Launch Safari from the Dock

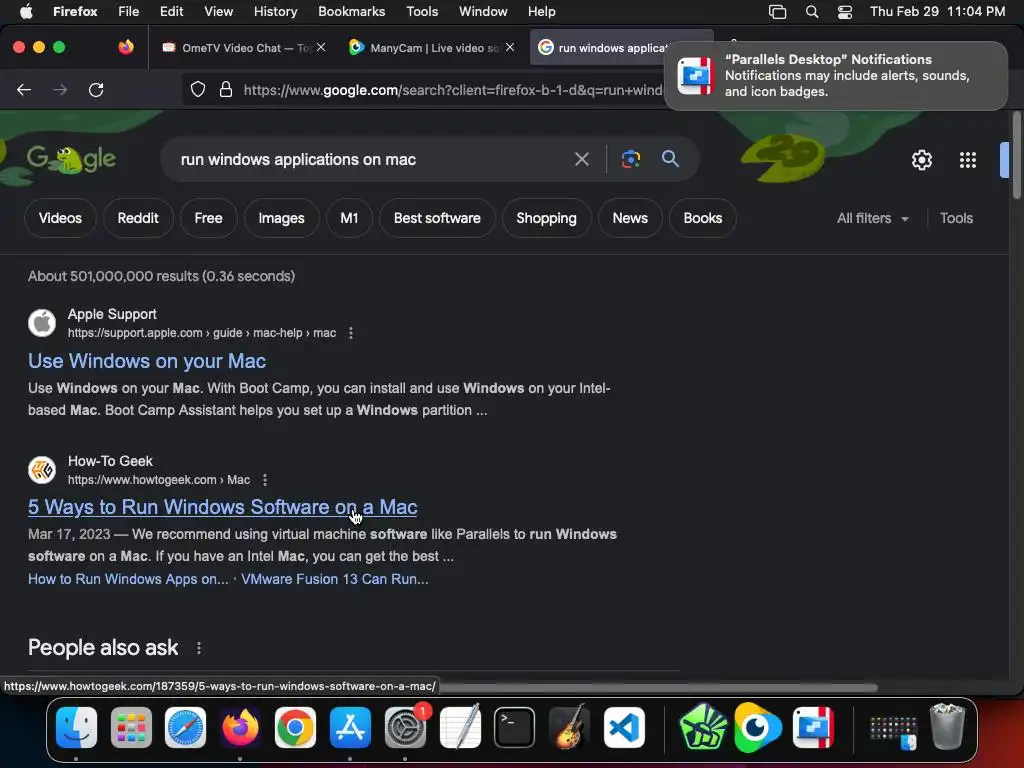185,728
